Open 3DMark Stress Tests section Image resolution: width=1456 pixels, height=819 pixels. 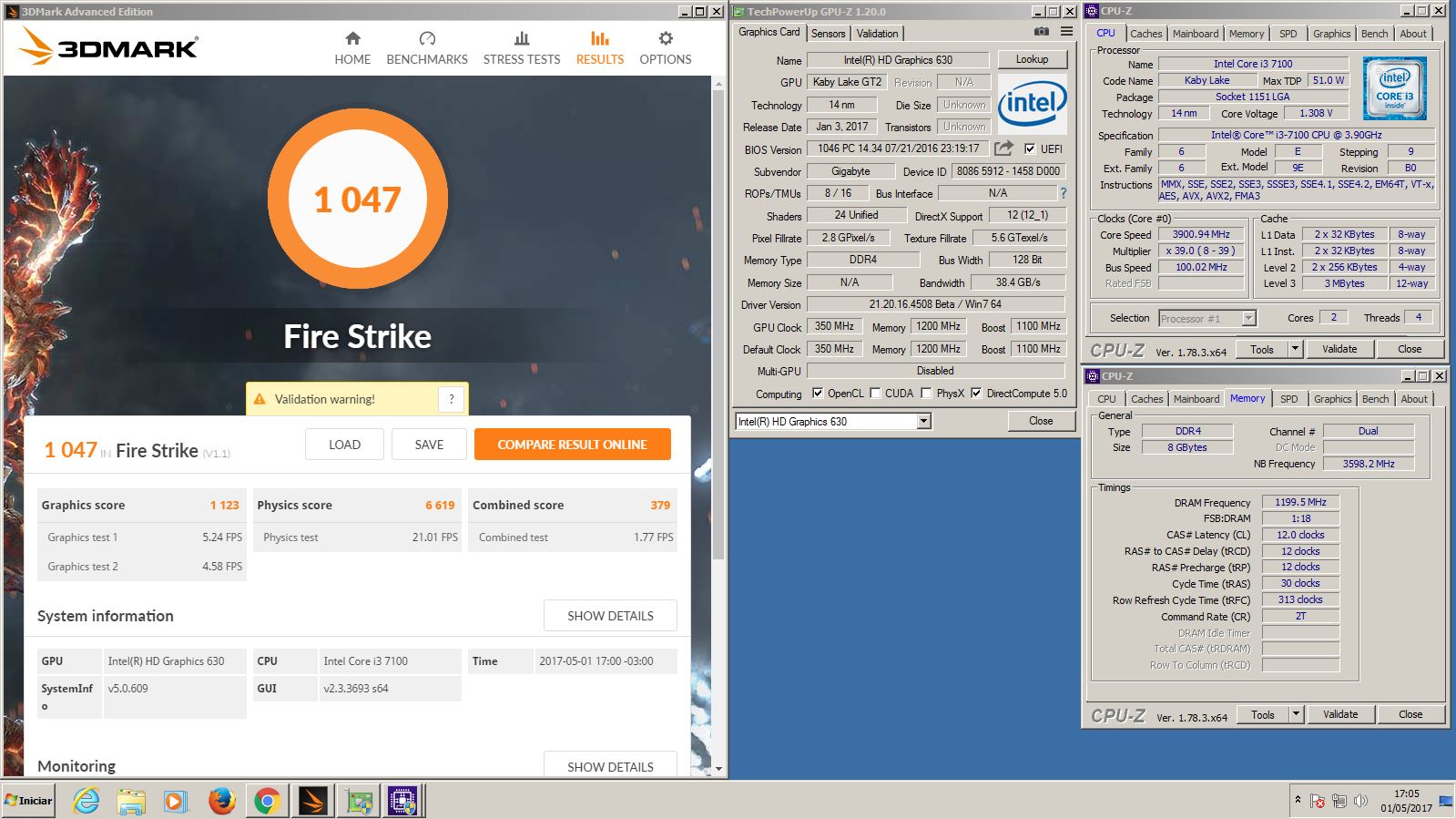(522, 48)
